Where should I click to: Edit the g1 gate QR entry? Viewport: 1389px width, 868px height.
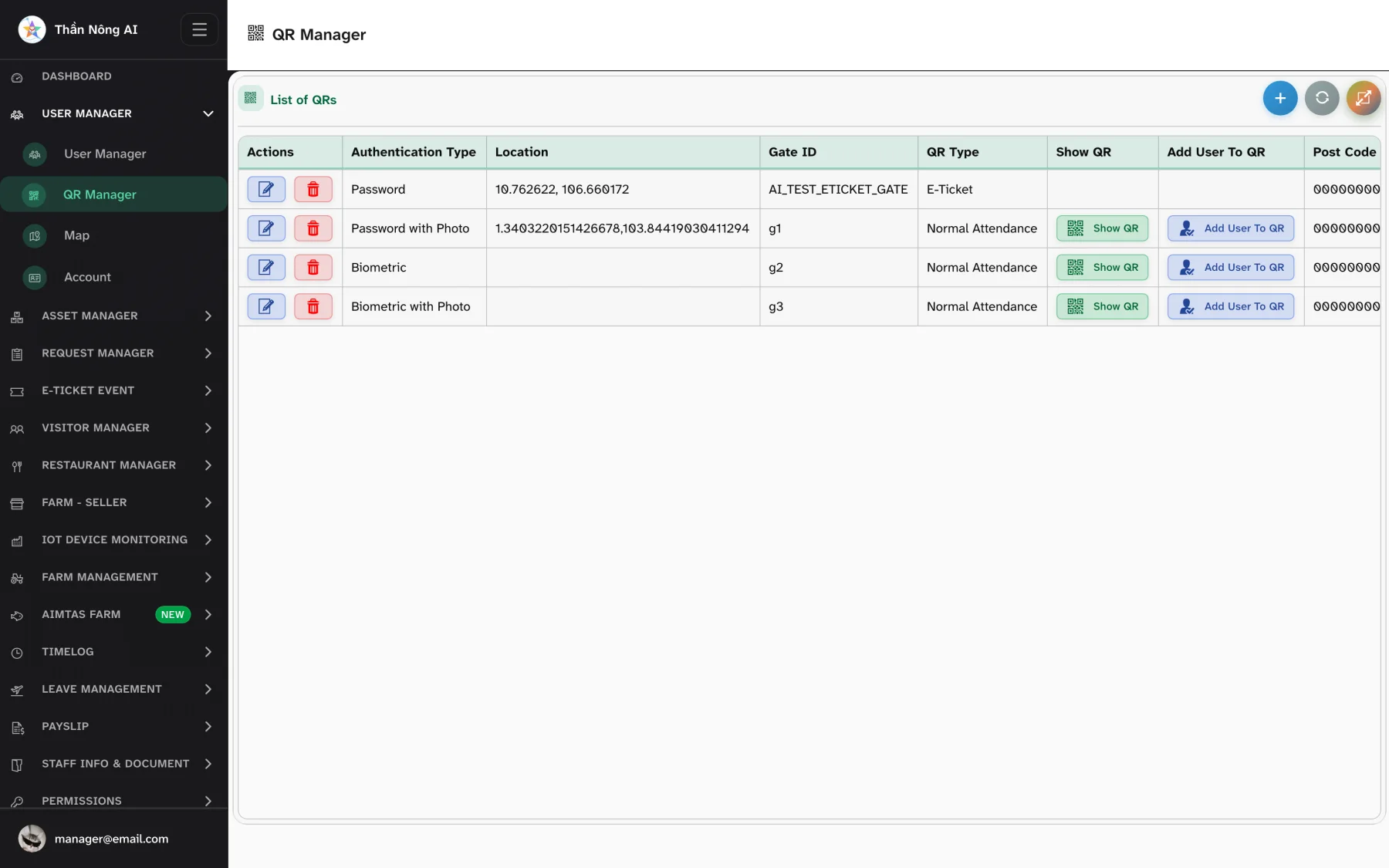tap(266, 228)
